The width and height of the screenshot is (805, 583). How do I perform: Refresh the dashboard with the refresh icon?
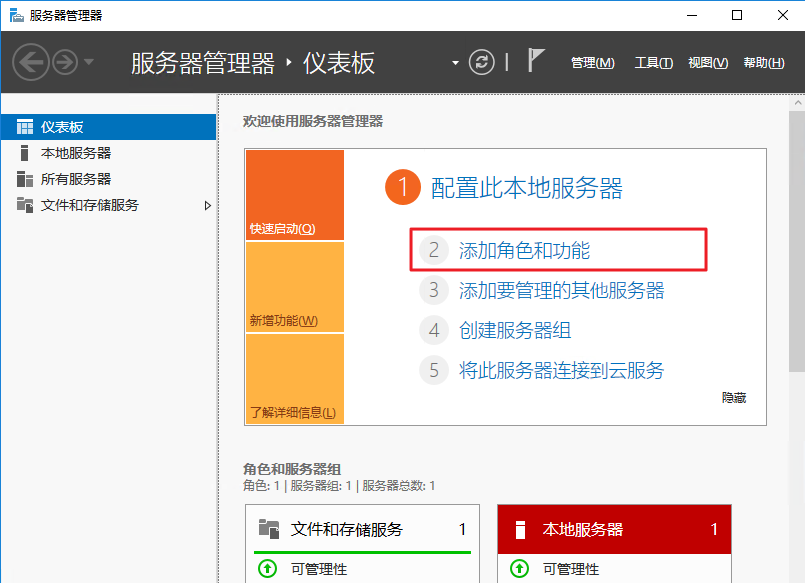(482, 63)
